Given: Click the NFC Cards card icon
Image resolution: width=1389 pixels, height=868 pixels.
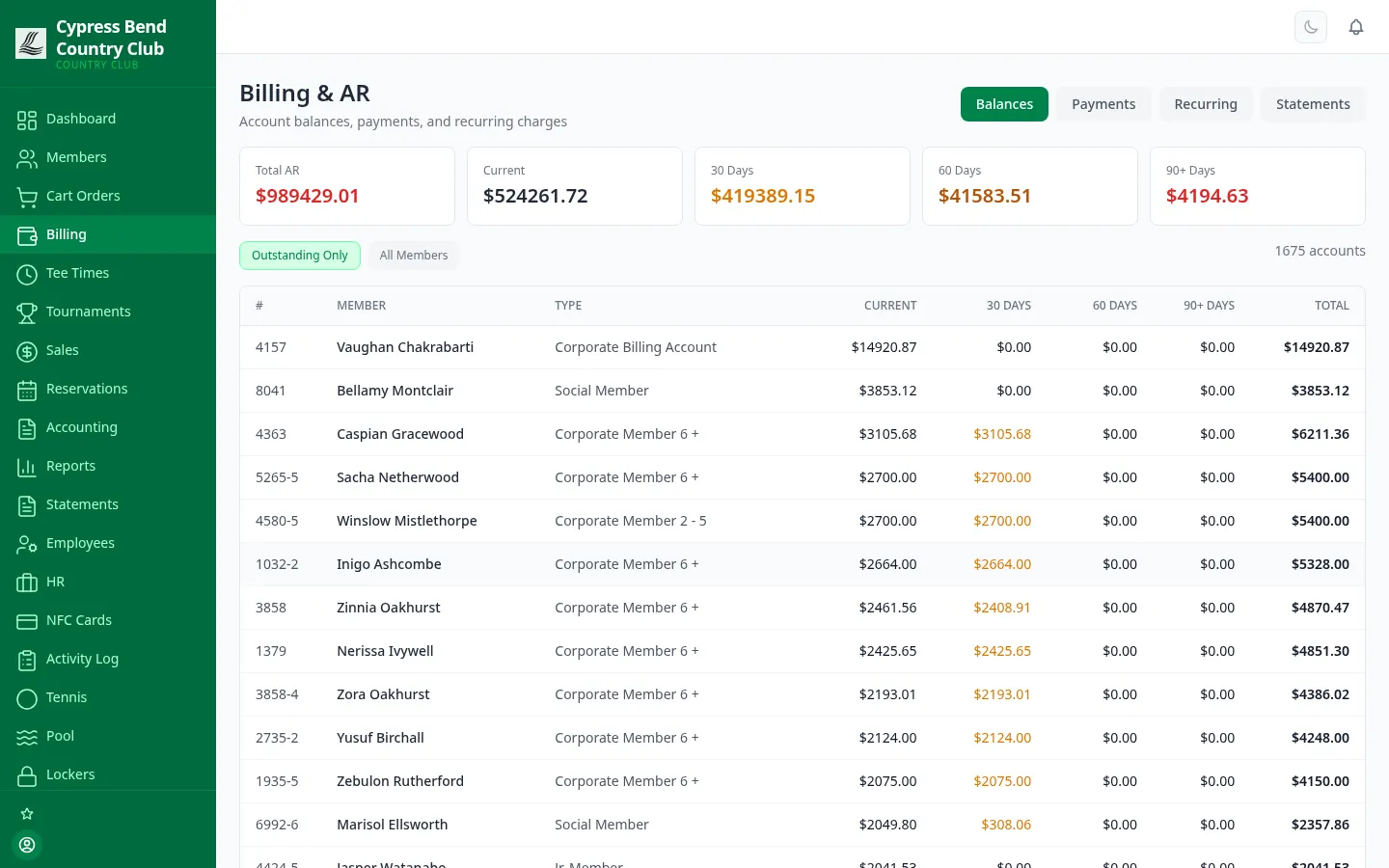Looking at the screenshot, I should (27, 620).
